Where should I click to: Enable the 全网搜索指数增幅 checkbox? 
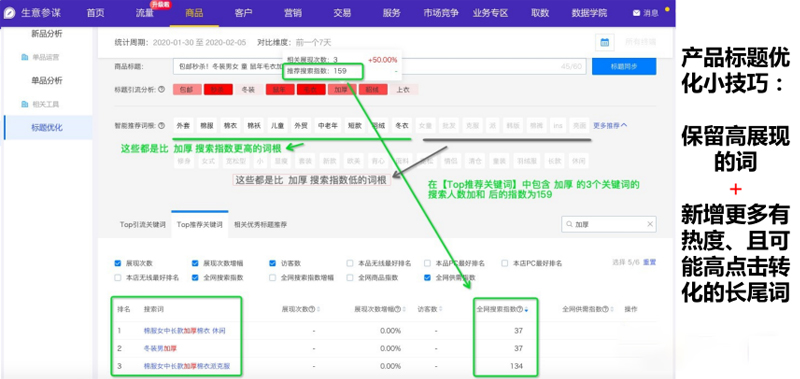[272, 278]
